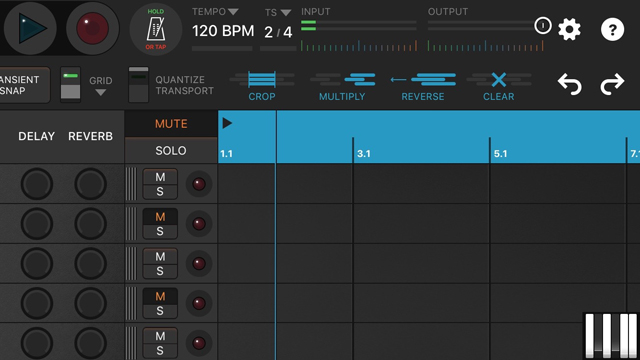Solo track five with S button

pos(160,351)
